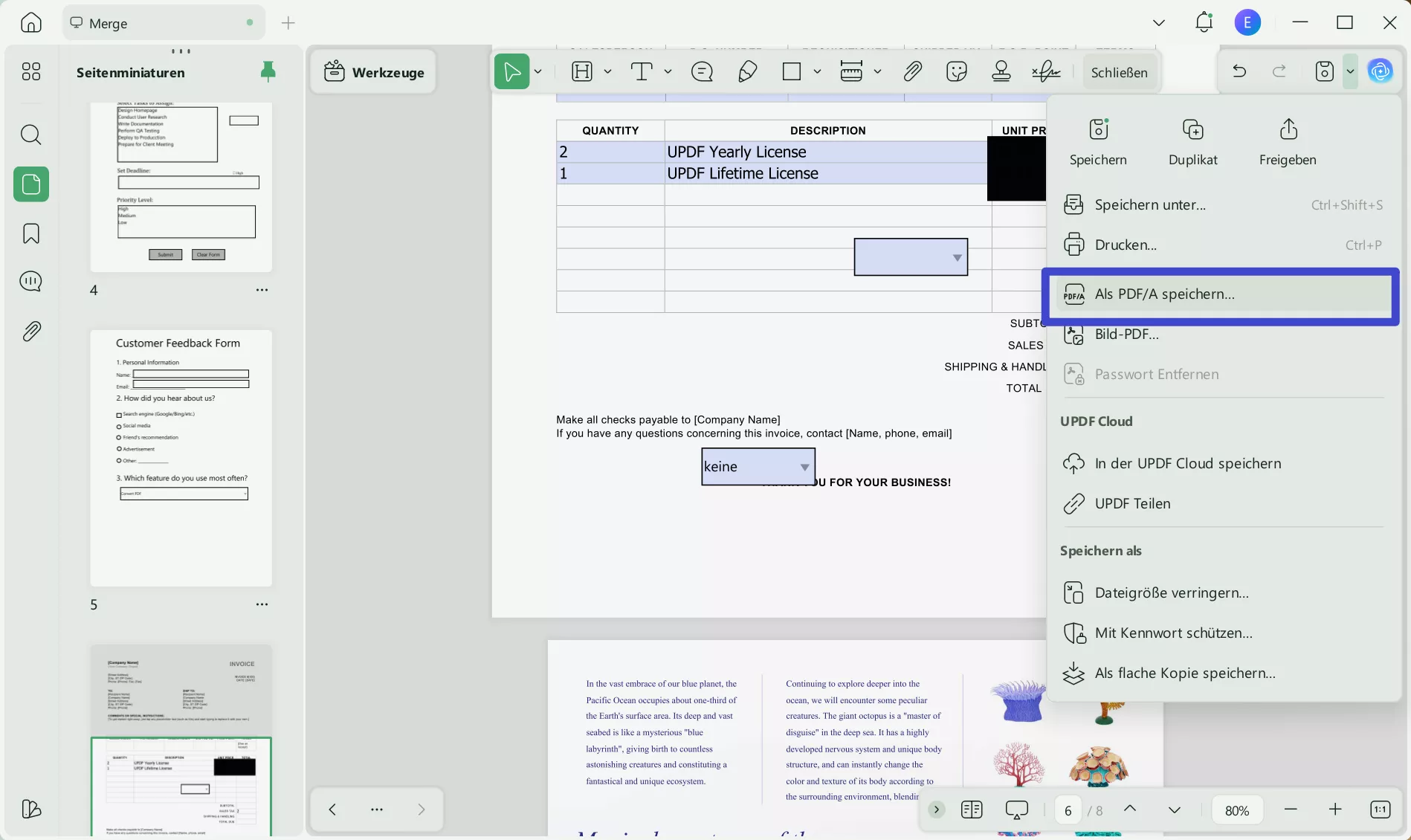Screen dimensions: 1411x840
Task: Select the Signature tool
Action: point(1046,71)
